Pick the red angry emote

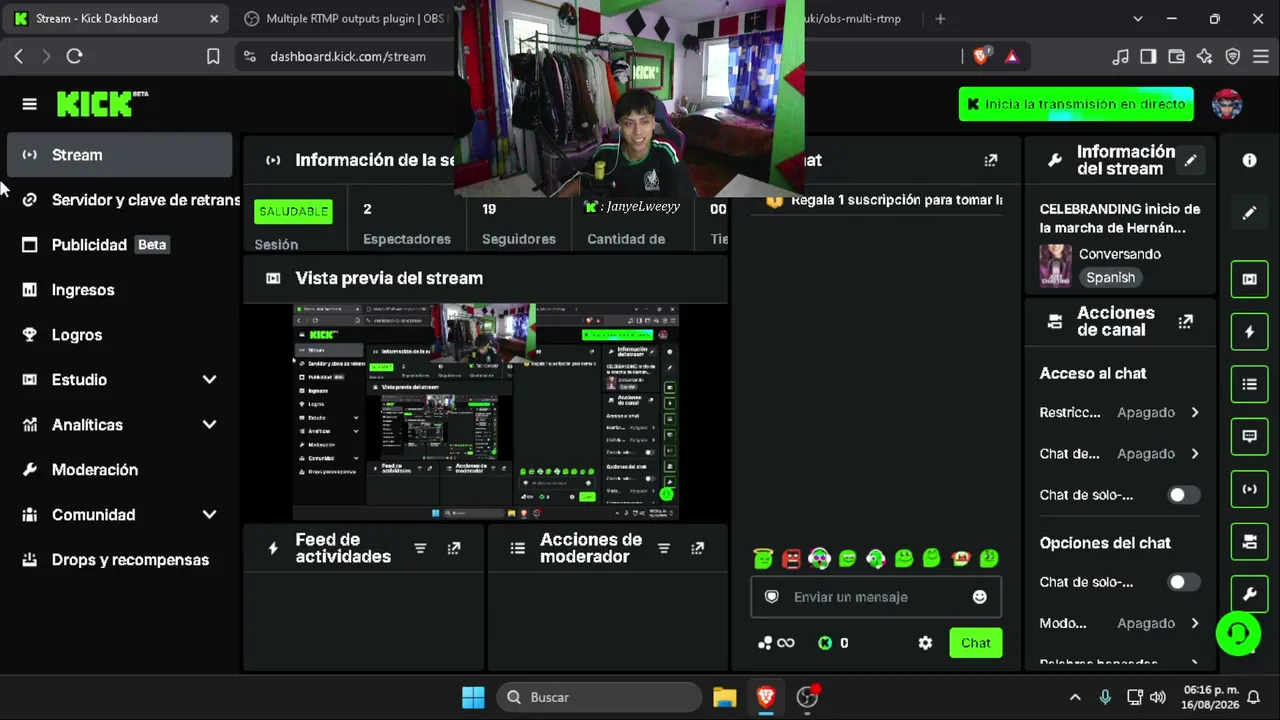[791, 559]
